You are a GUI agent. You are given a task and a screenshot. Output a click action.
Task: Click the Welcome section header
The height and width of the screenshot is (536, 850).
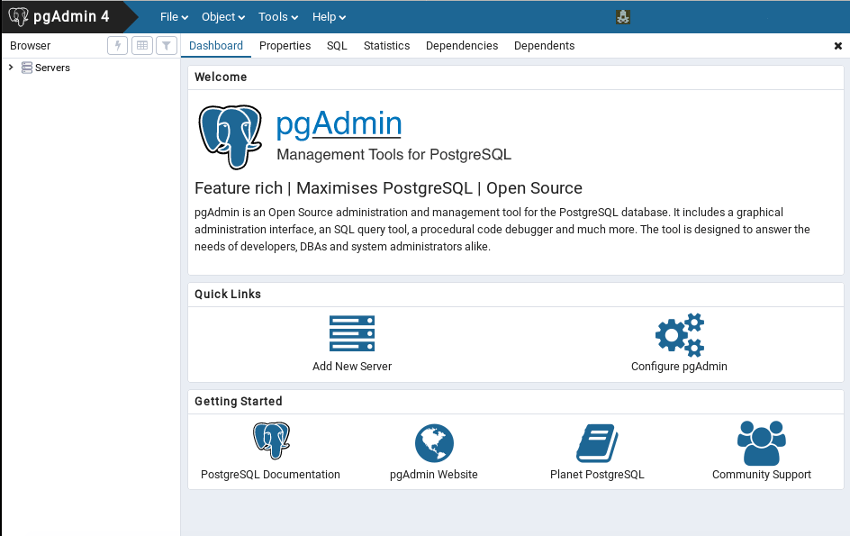click(x=221, y=77)
